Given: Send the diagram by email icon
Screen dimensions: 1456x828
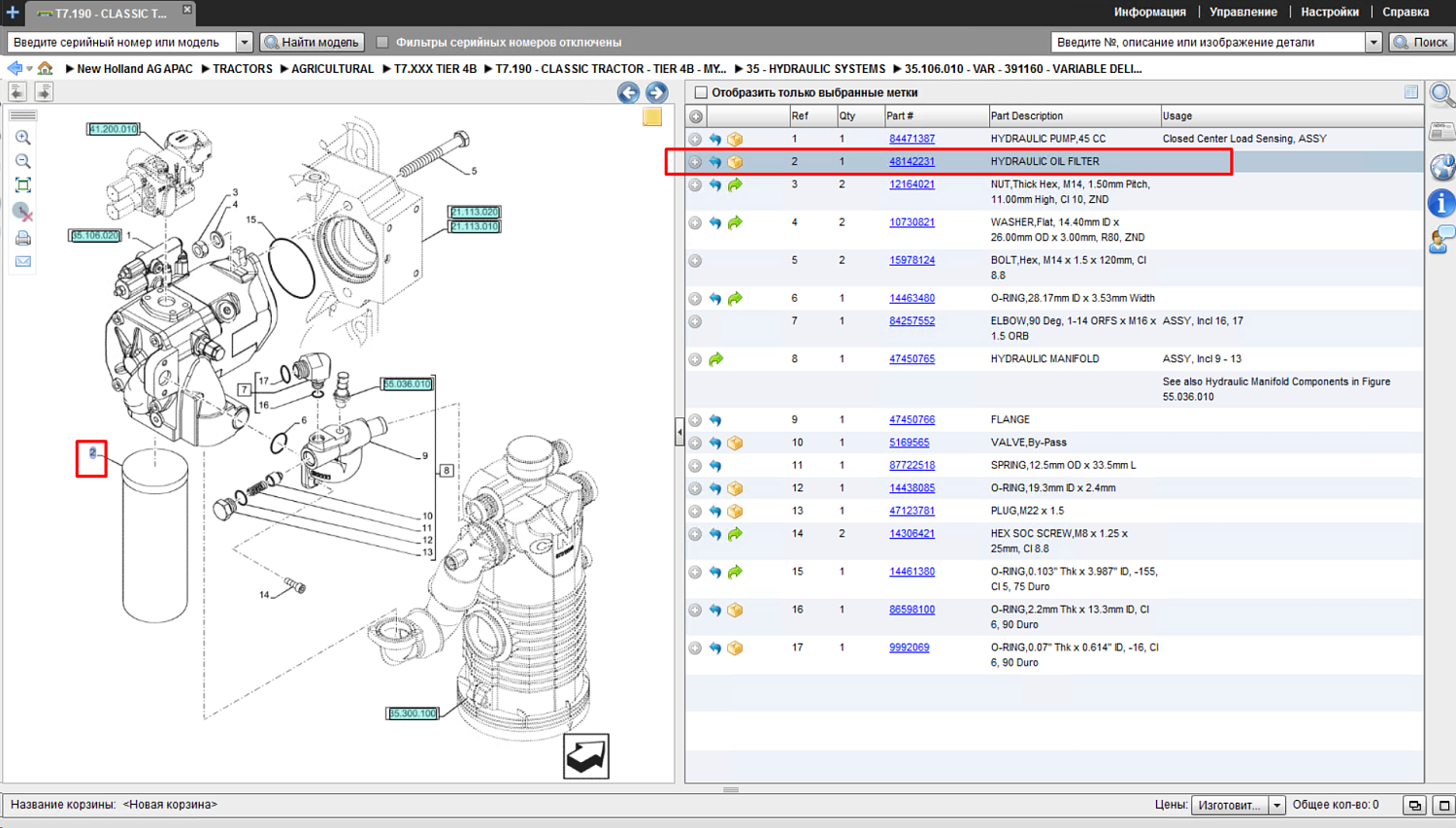Looking at the screenshot, I should click(x=23, y=261).
